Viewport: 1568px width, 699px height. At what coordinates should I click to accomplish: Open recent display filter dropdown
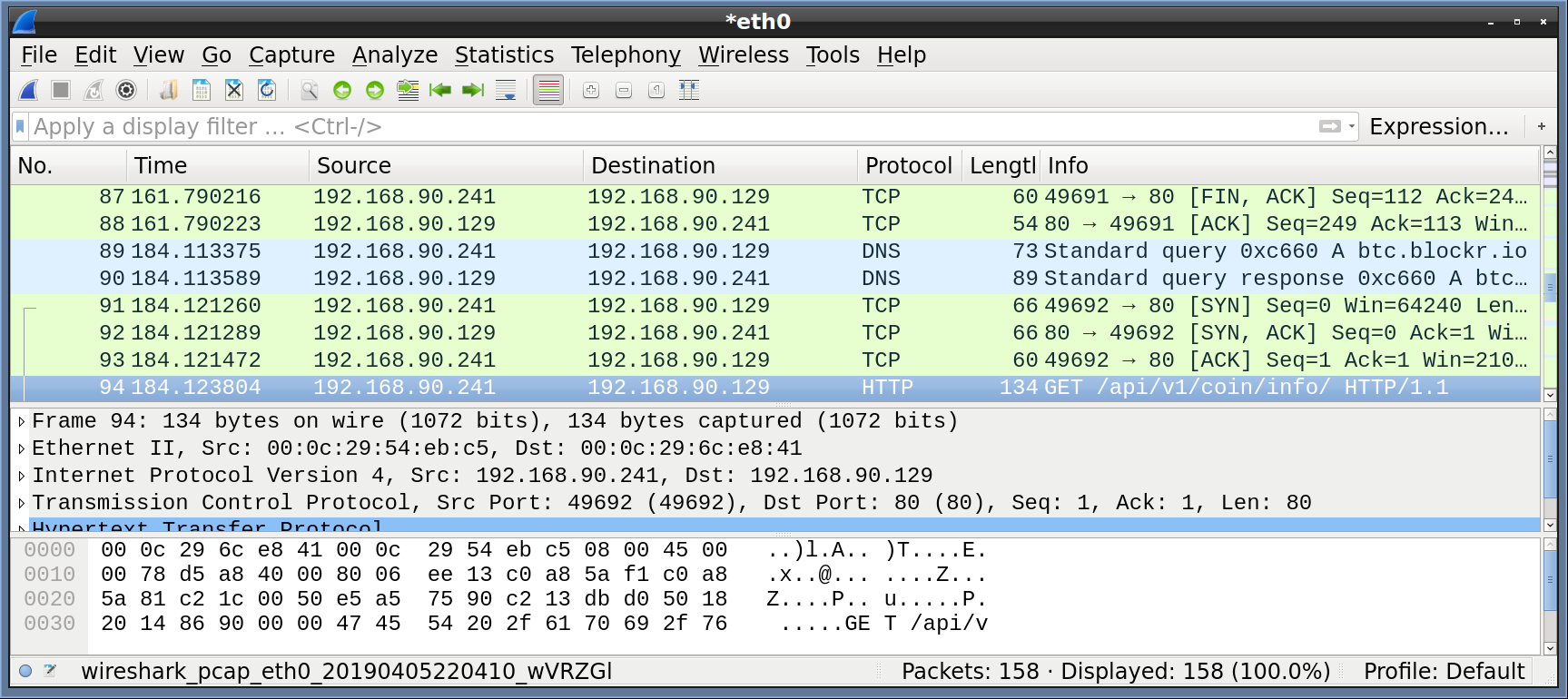(1352, 126)
